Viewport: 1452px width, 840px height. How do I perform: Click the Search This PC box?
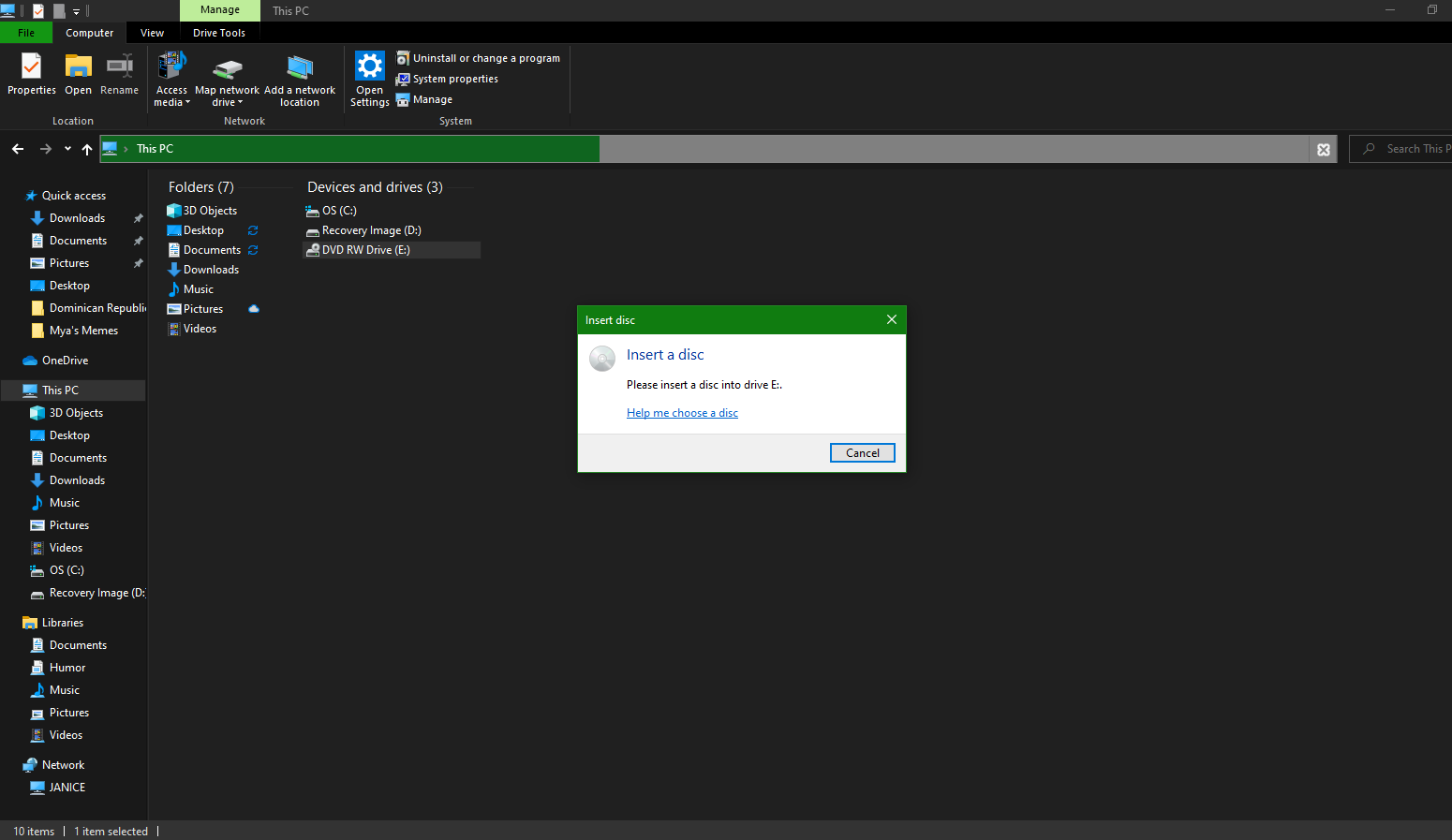(1400, 149)
